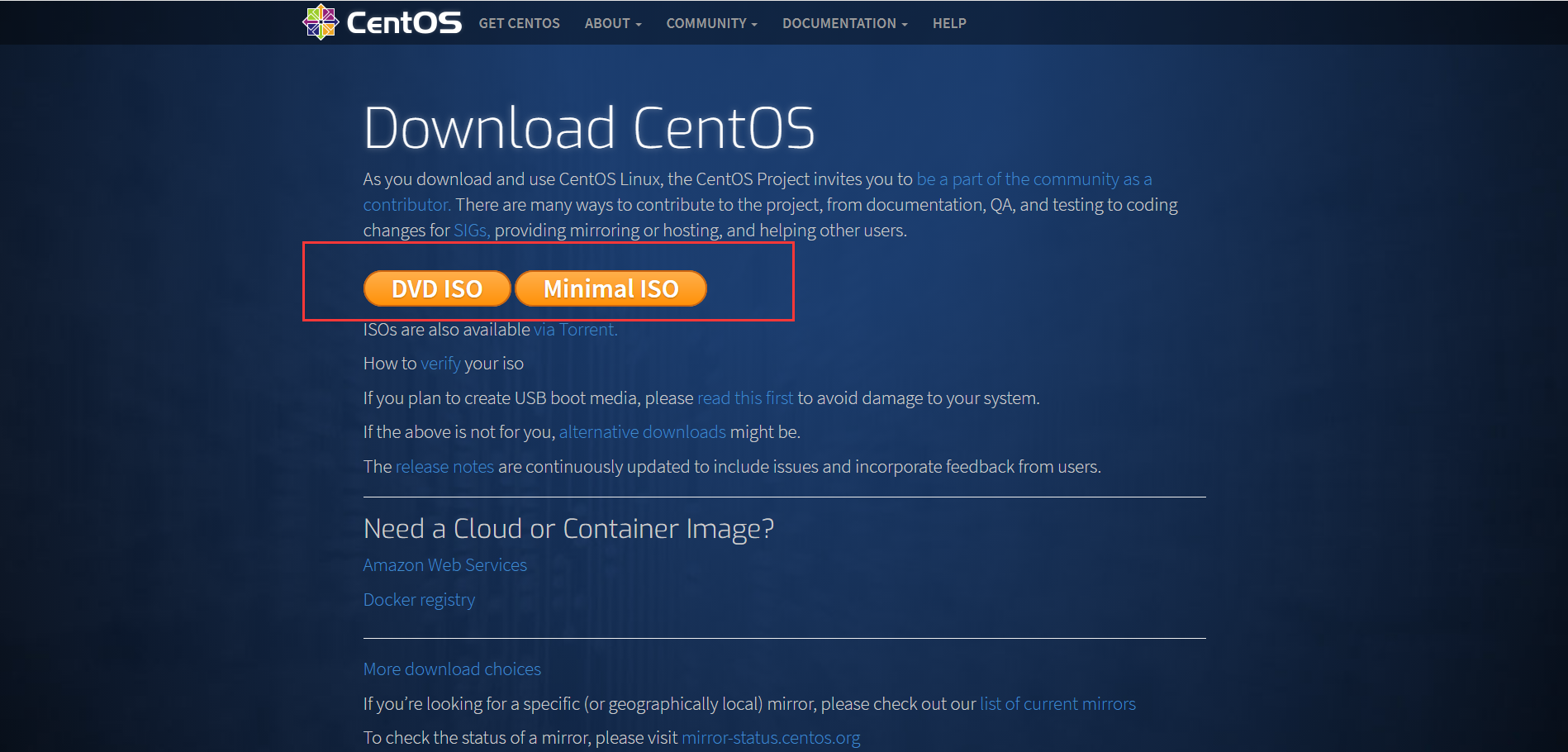Open the Amazon Web Services link
1568x752 pixels.
445,565
